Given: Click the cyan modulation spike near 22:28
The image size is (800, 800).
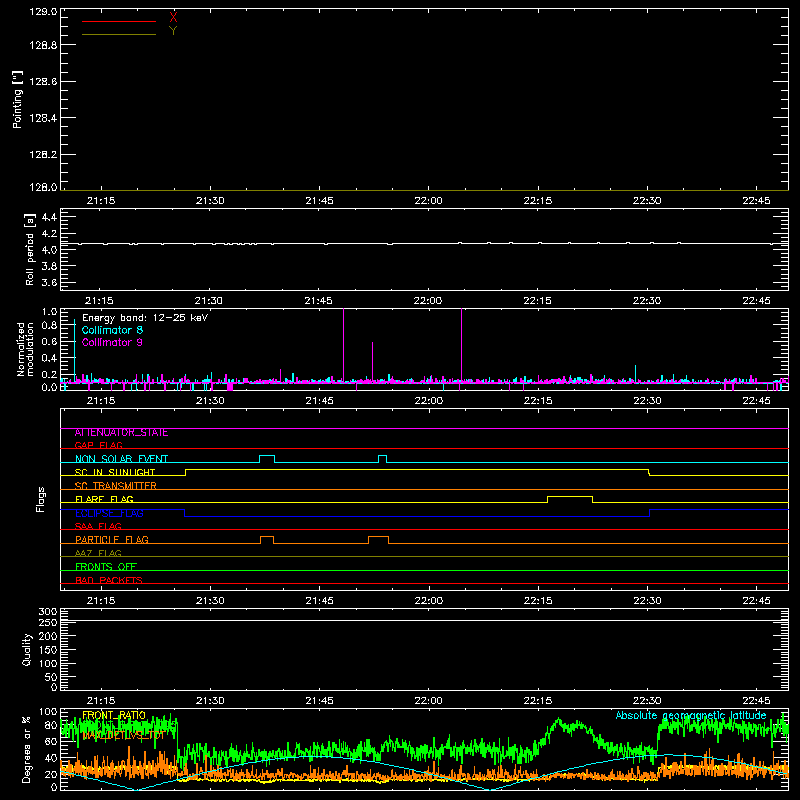Looking at the screenshot, I should point(635,372).
